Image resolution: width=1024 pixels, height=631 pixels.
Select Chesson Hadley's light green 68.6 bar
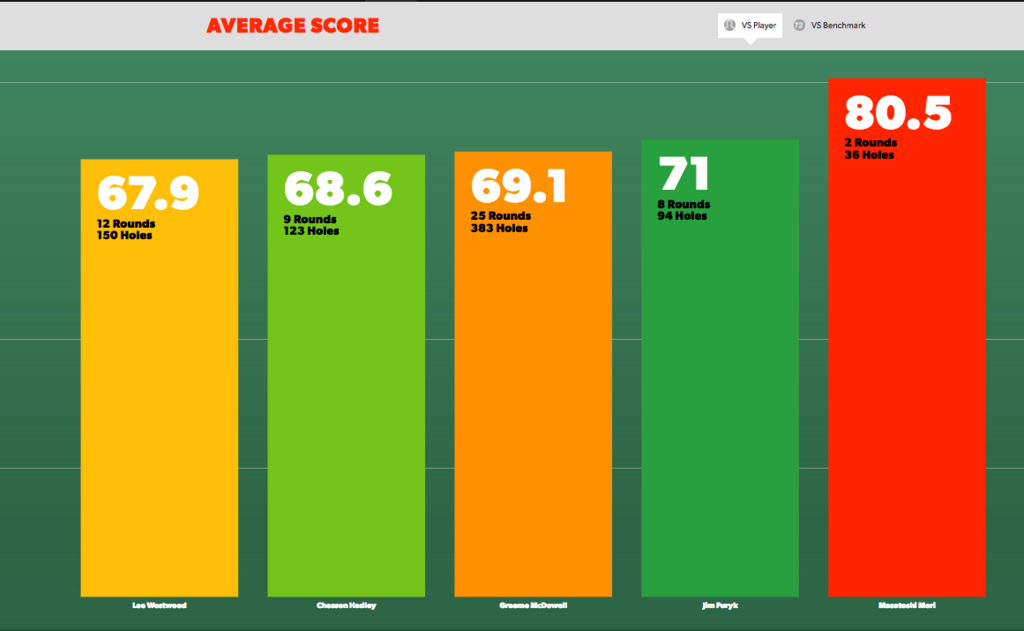pos(346,376)
